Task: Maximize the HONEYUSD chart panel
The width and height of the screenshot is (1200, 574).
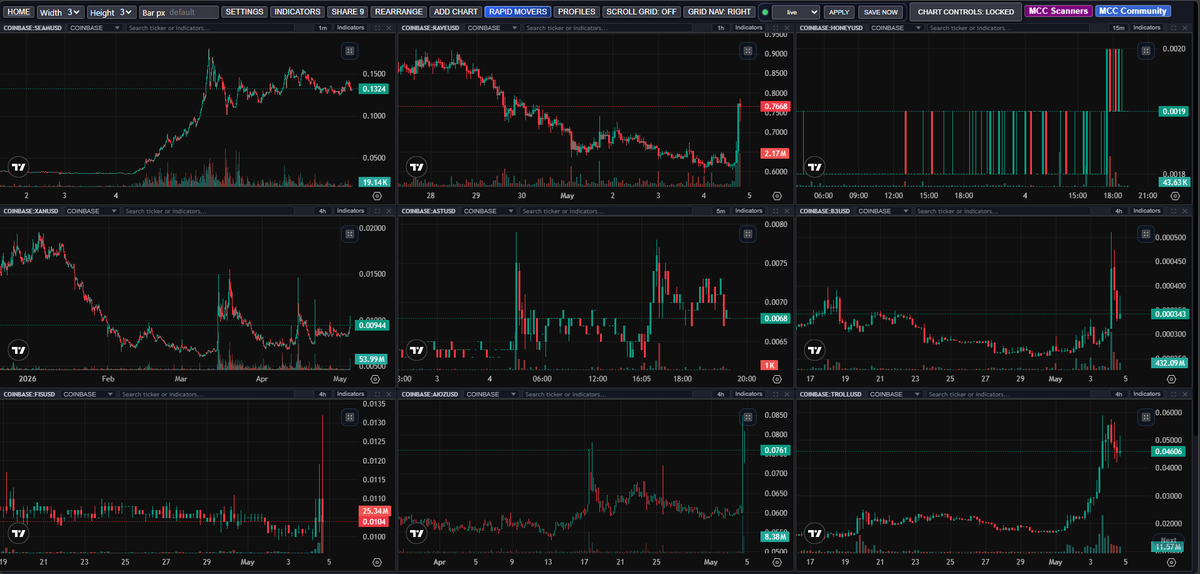Action: point(1174,28)
